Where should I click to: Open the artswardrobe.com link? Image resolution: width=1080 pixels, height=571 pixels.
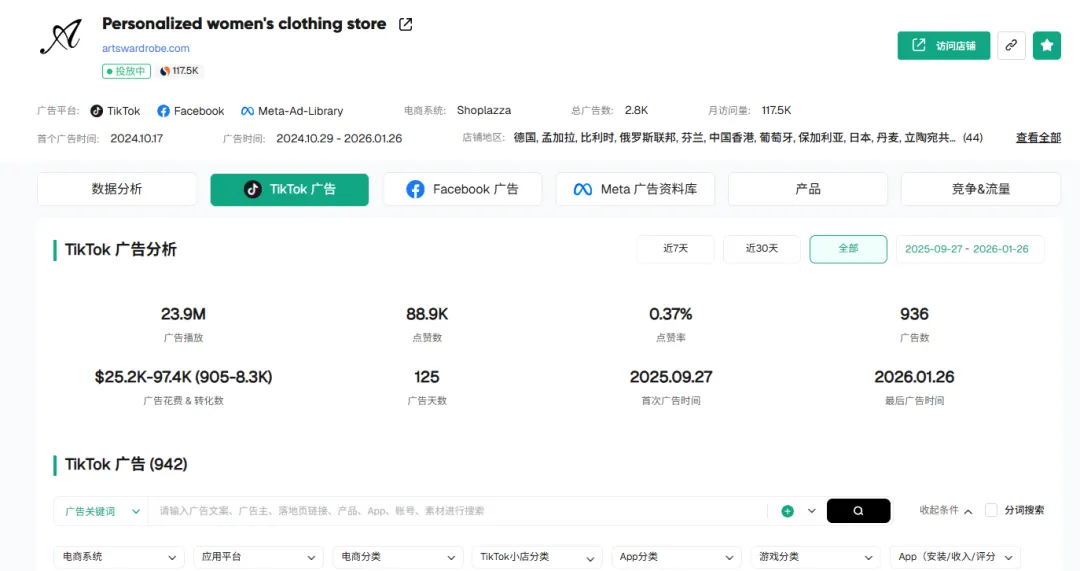coord(146,48)
